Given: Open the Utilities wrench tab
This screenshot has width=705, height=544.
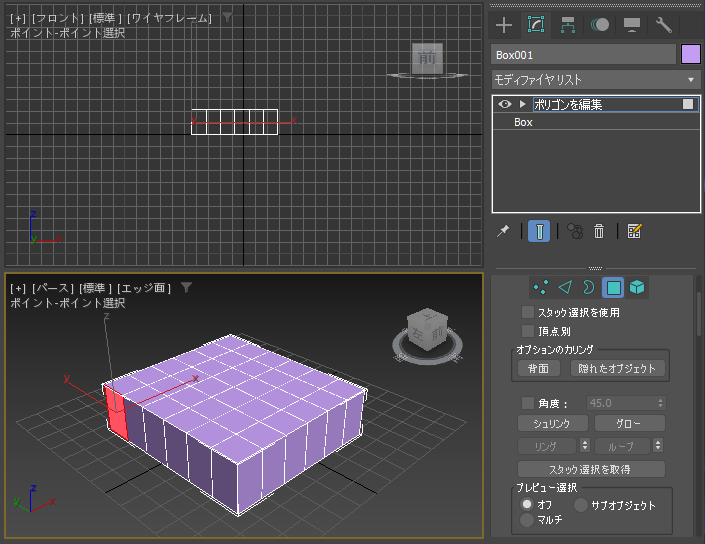Looking at the screenshot, I should (664, 25).
